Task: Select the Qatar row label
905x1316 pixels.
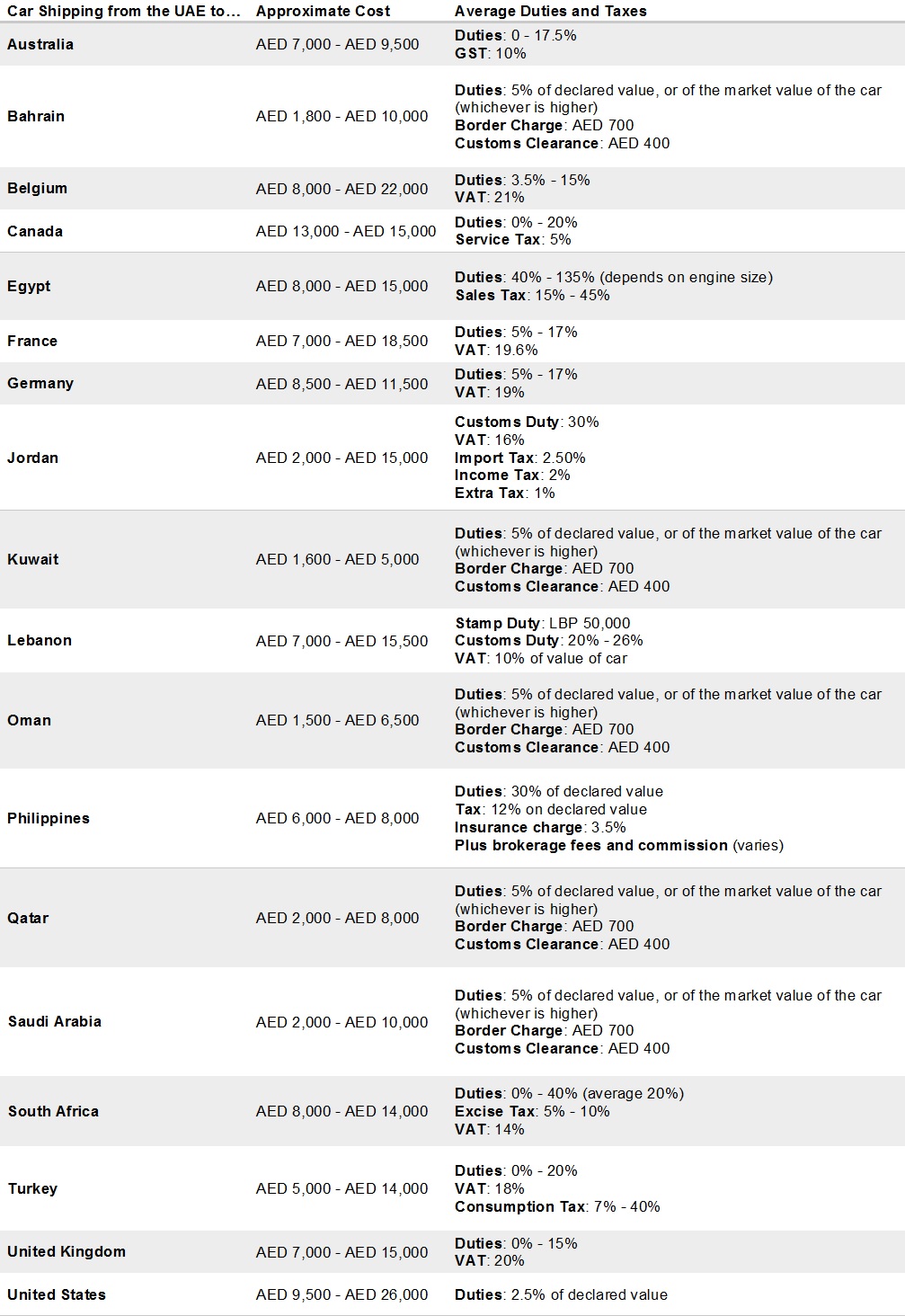Action: tap(28, 918)
